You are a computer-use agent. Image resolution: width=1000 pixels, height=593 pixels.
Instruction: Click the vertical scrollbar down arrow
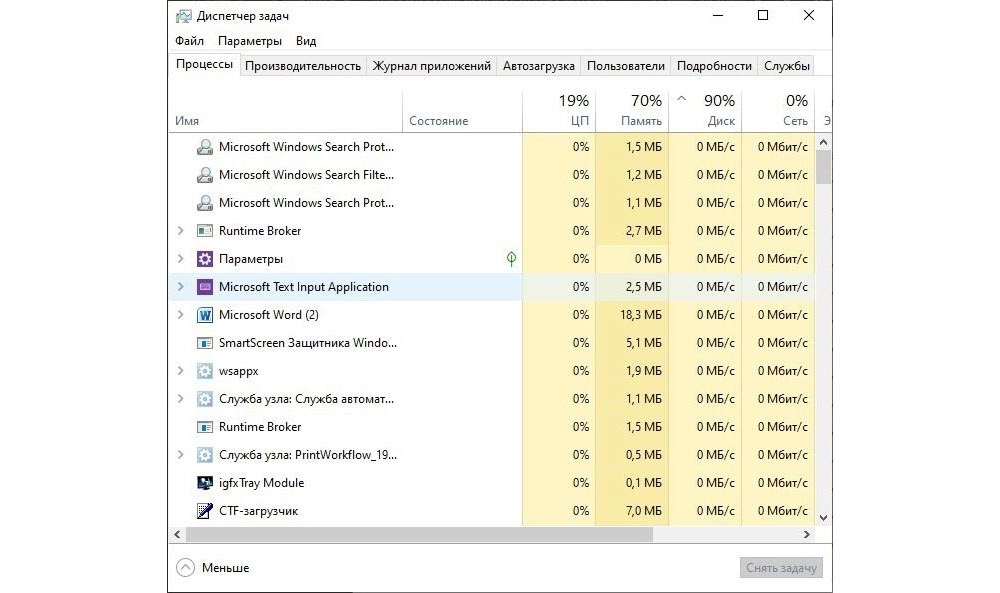(823, 518)
